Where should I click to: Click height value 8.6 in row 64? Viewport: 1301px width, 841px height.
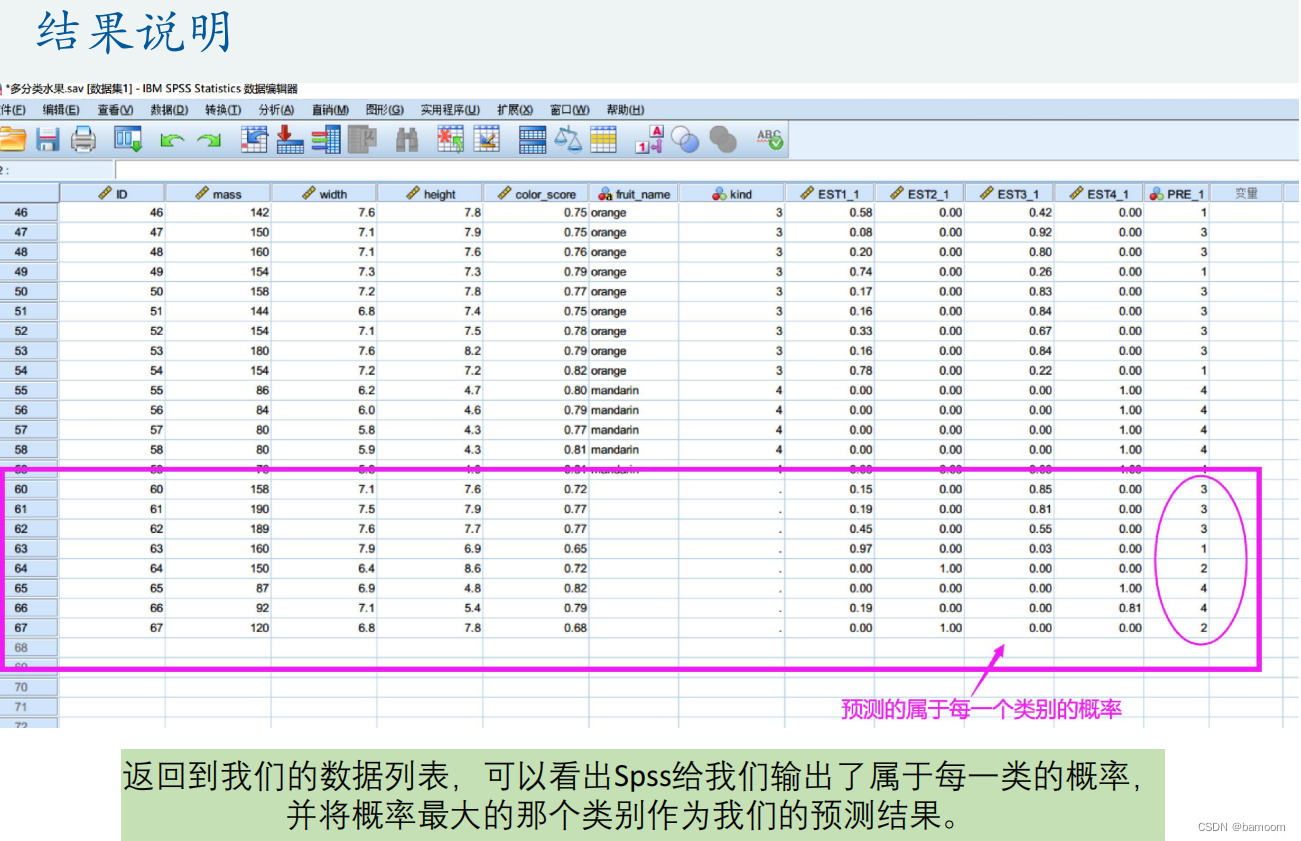click(430, 569)
